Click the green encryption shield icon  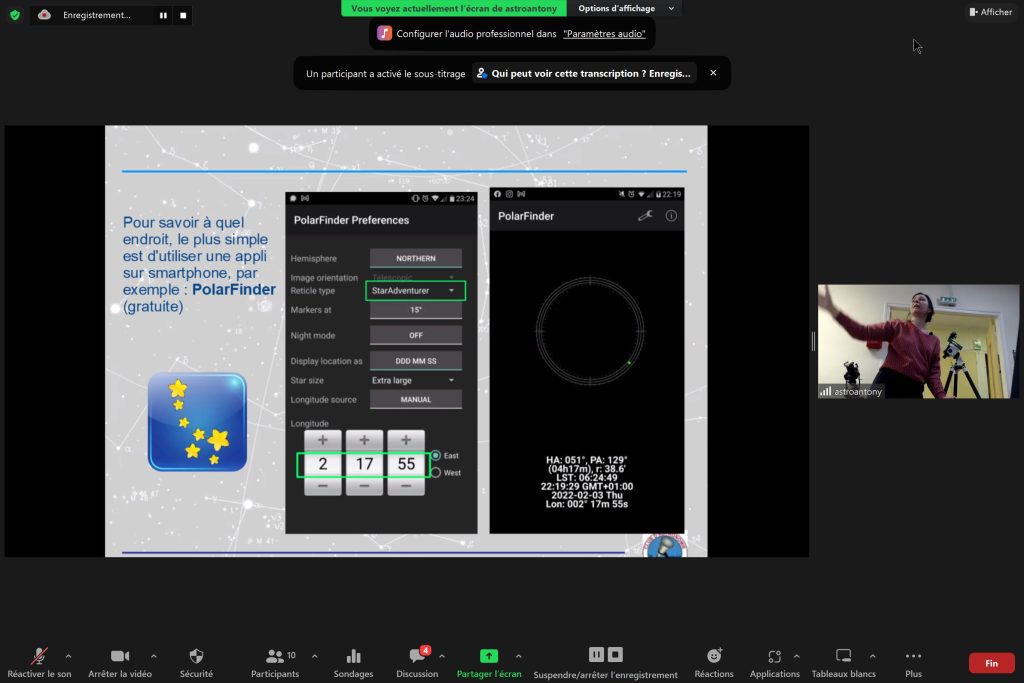coord(14,14)
